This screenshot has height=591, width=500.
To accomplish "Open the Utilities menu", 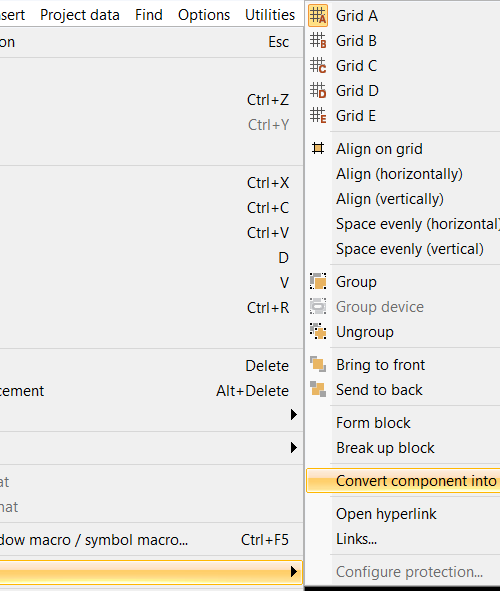I will point(270,15).
